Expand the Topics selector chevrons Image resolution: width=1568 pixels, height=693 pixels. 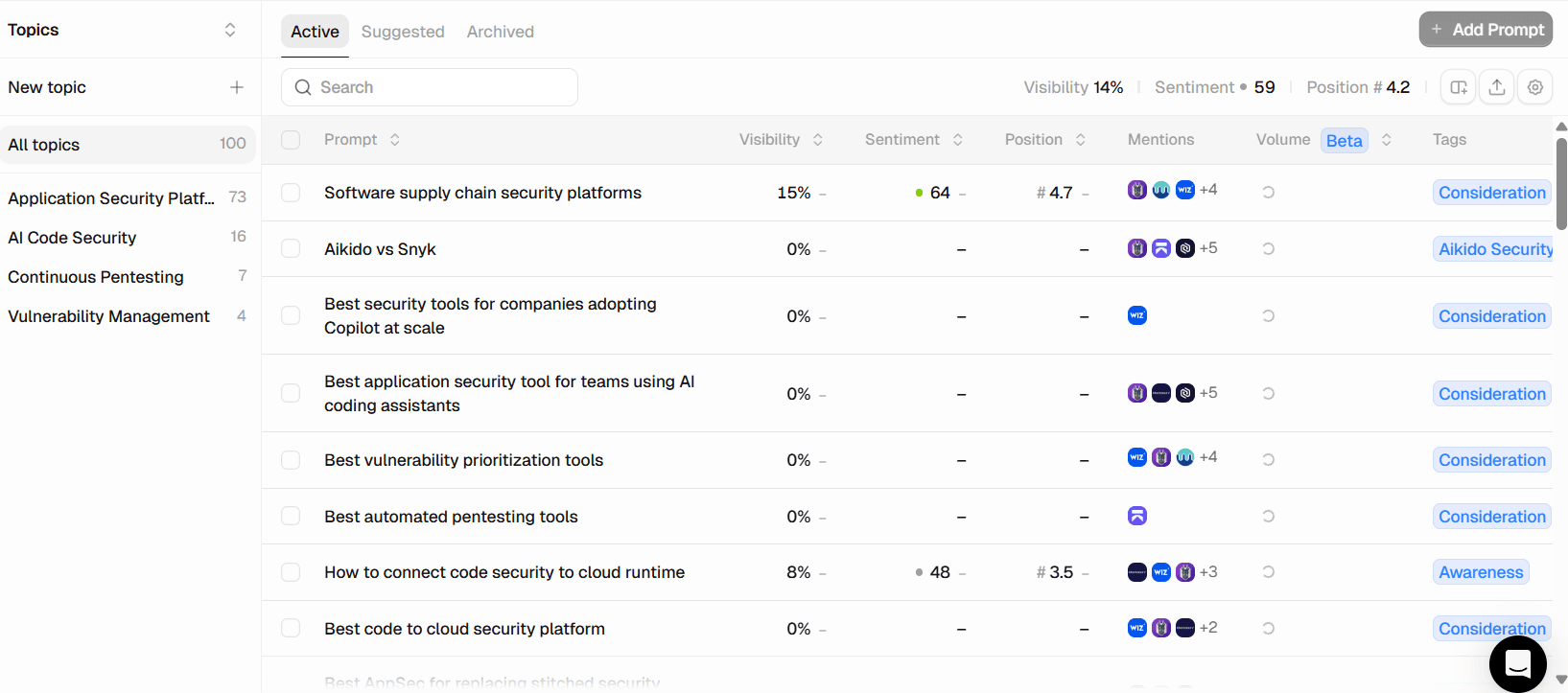(230, 30)
